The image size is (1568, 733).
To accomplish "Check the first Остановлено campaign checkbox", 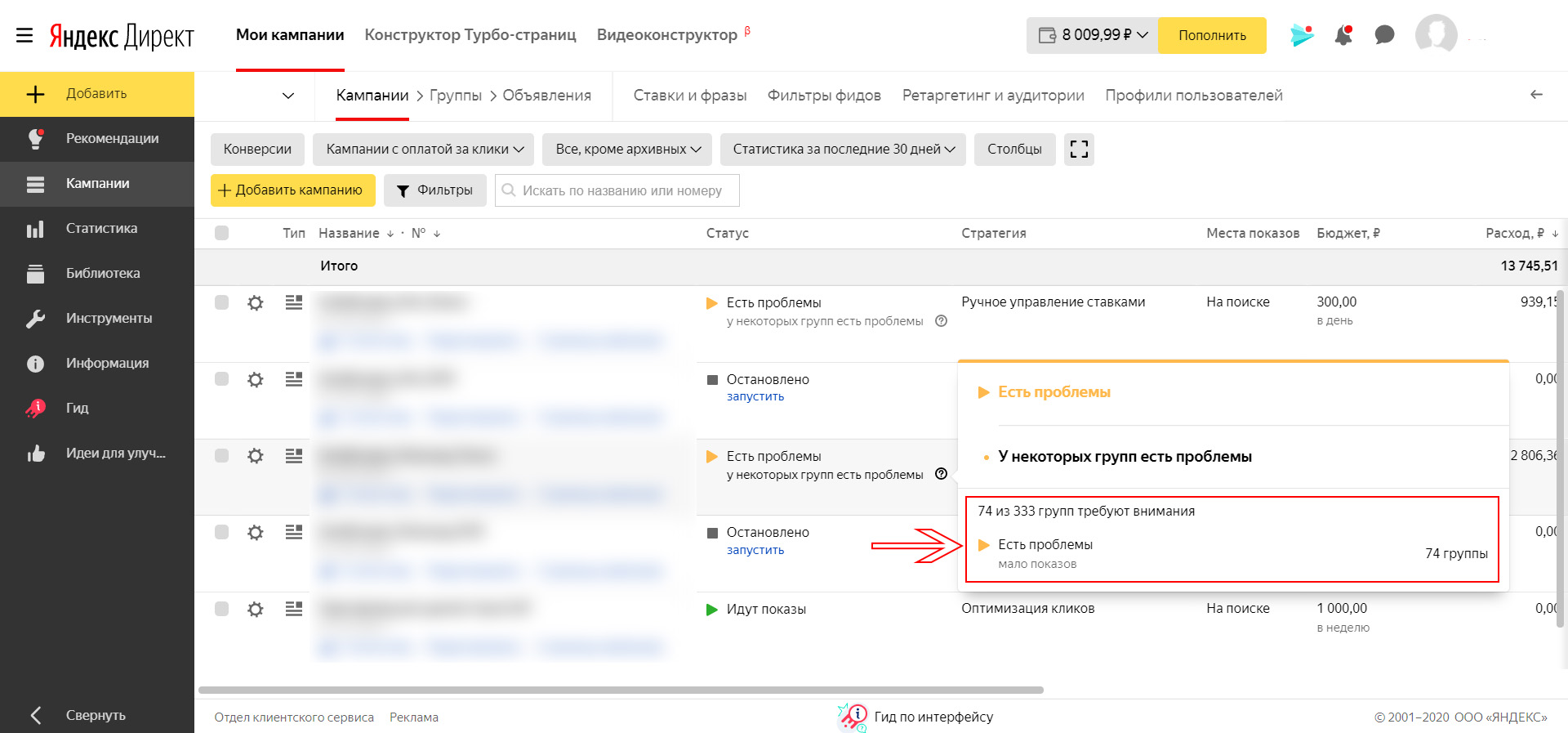I will (x=221, y=379).
